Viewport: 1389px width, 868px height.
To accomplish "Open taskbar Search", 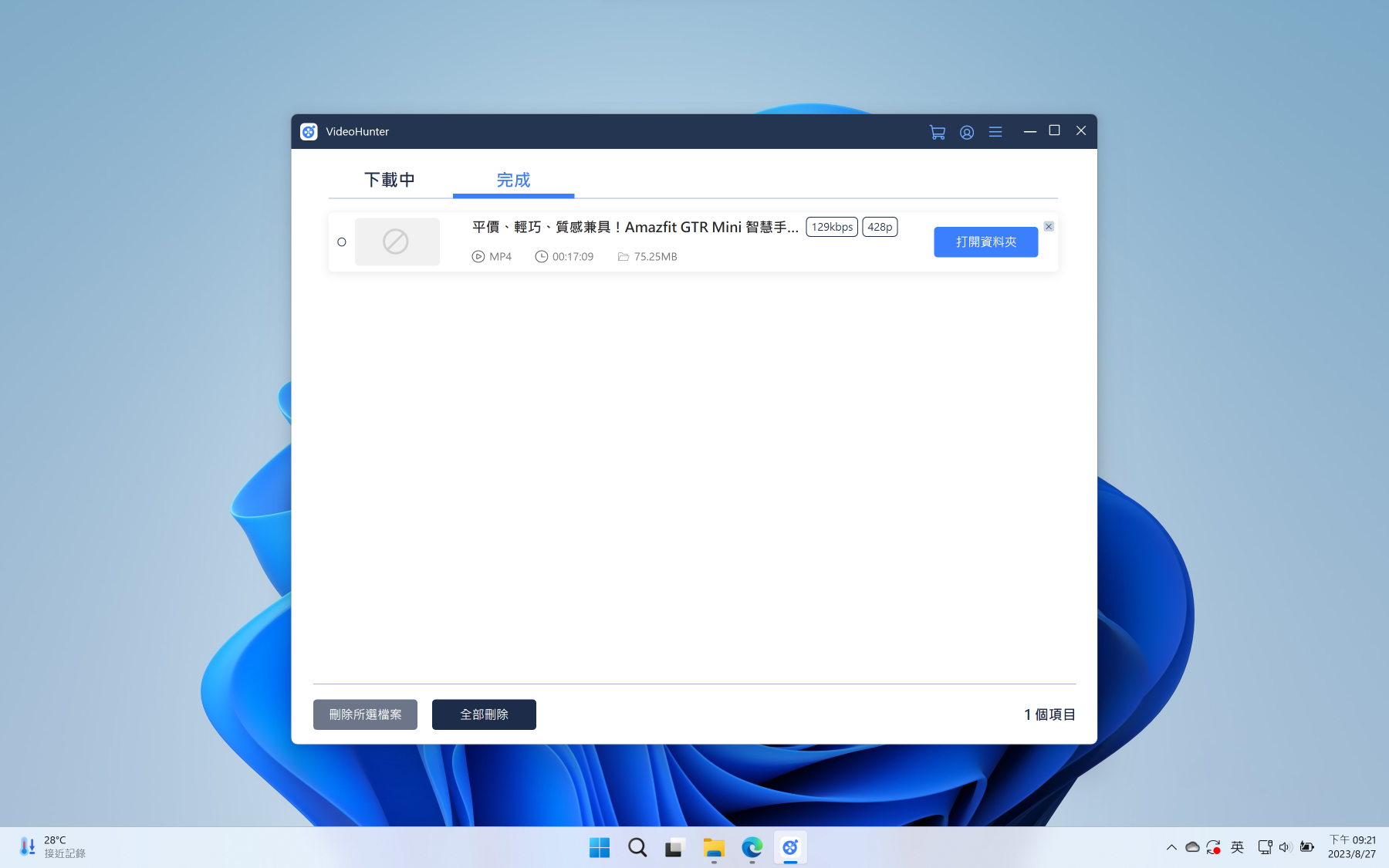I will (x=637, y=848).
